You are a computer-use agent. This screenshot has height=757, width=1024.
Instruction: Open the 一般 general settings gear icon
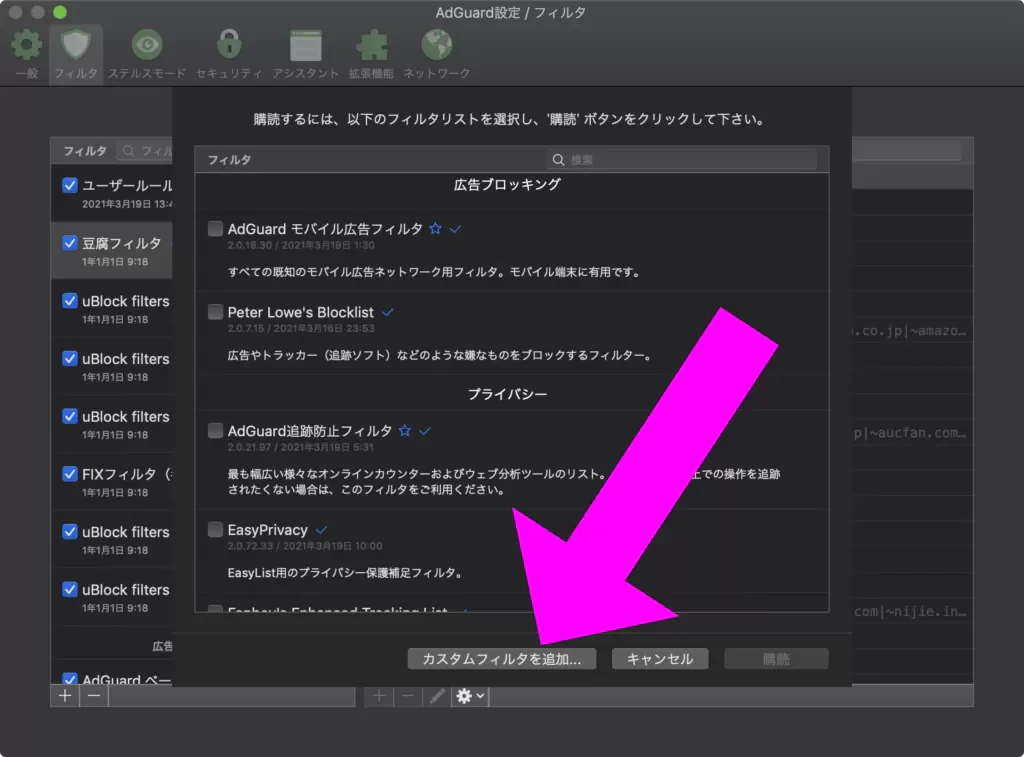tap(27, 47)
